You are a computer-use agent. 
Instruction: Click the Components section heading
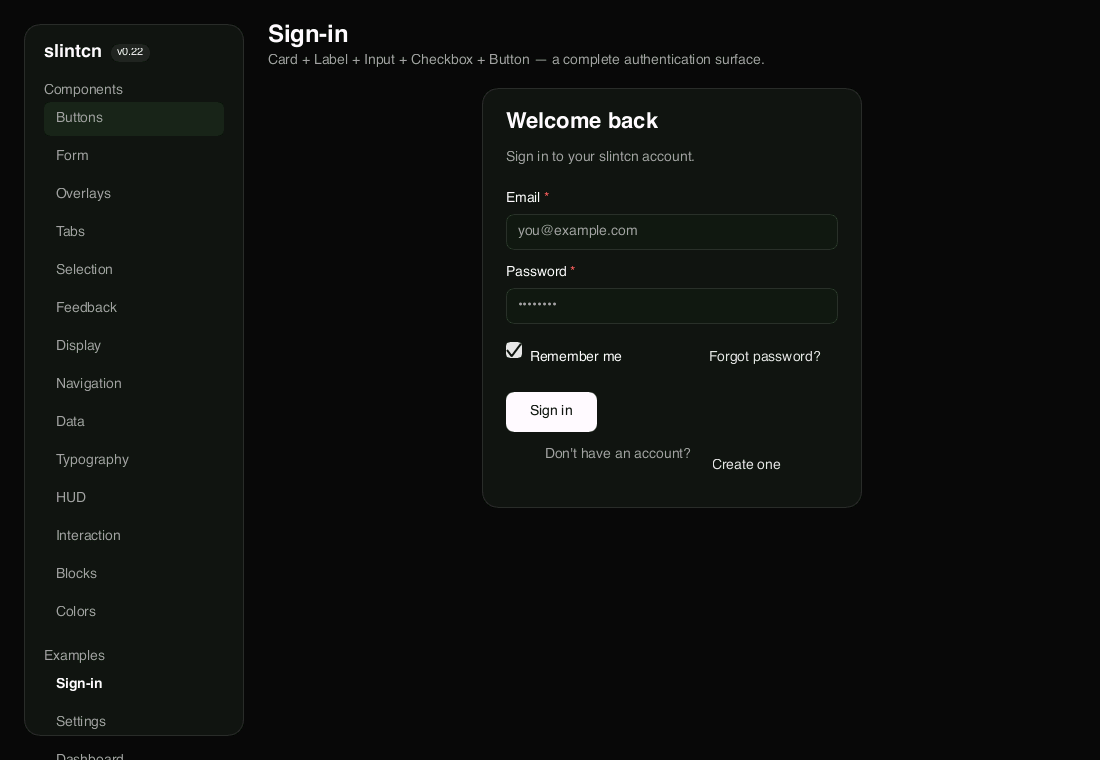[x=83, y=89]
